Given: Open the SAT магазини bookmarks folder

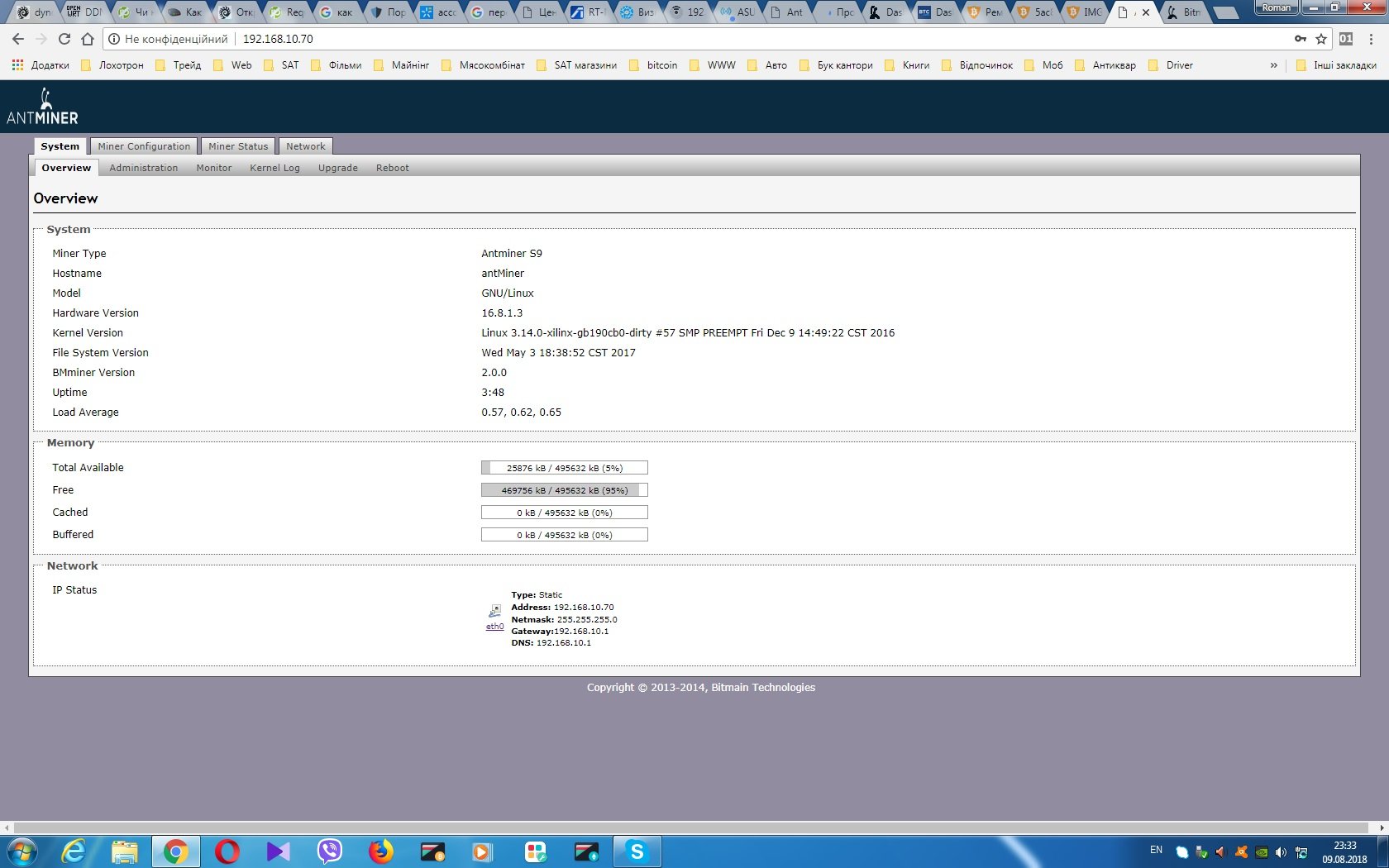Looking at the screenshot, I should click(x=576, y=65).
